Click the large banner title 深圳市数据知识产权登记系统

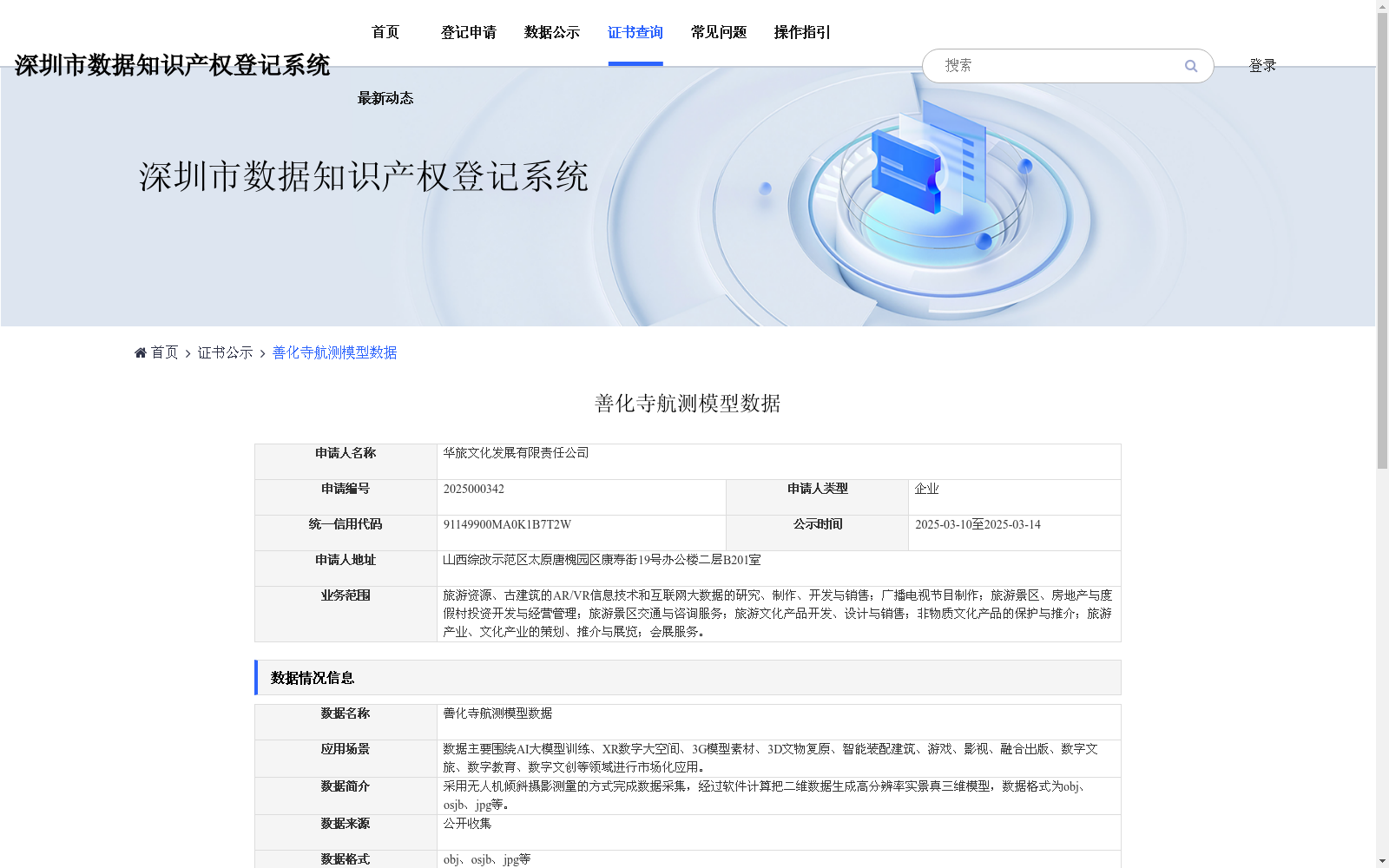click(x=364, y=176)
